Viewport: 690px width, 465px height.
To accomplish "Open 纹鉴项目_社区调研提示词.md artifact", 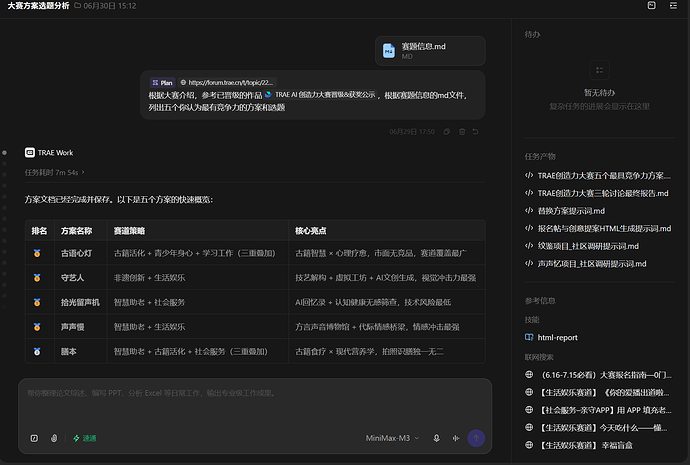I will click(582, 246).
